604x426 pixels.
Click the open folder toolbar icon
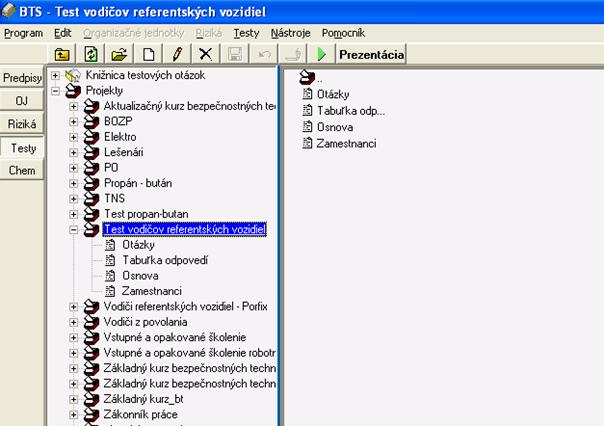pos(119,54)
